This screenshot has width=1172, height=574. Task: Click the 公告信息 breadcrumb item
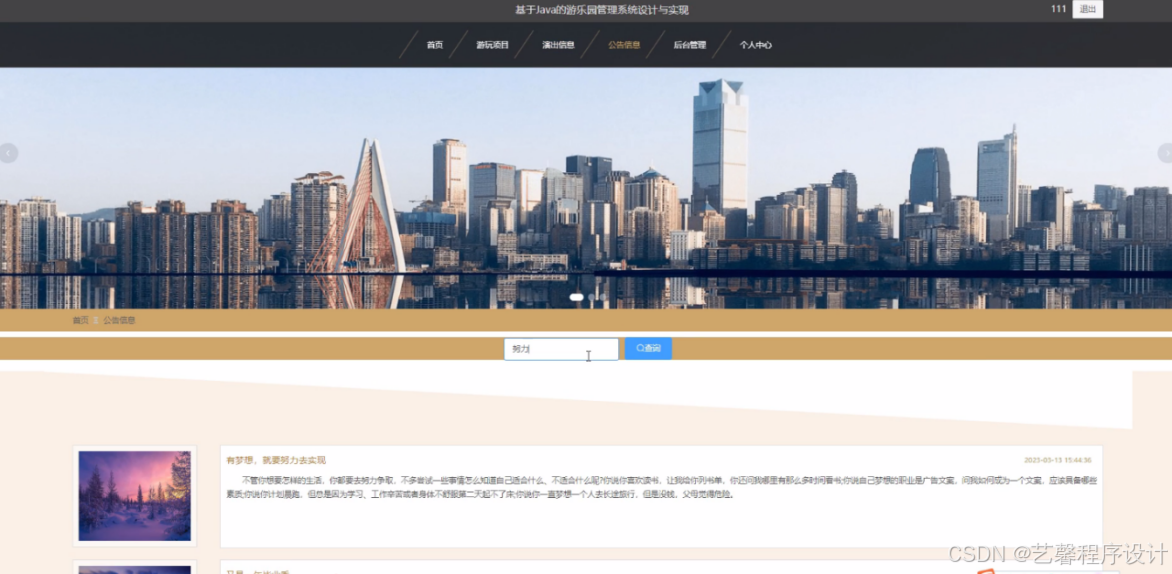pos(120,320)
